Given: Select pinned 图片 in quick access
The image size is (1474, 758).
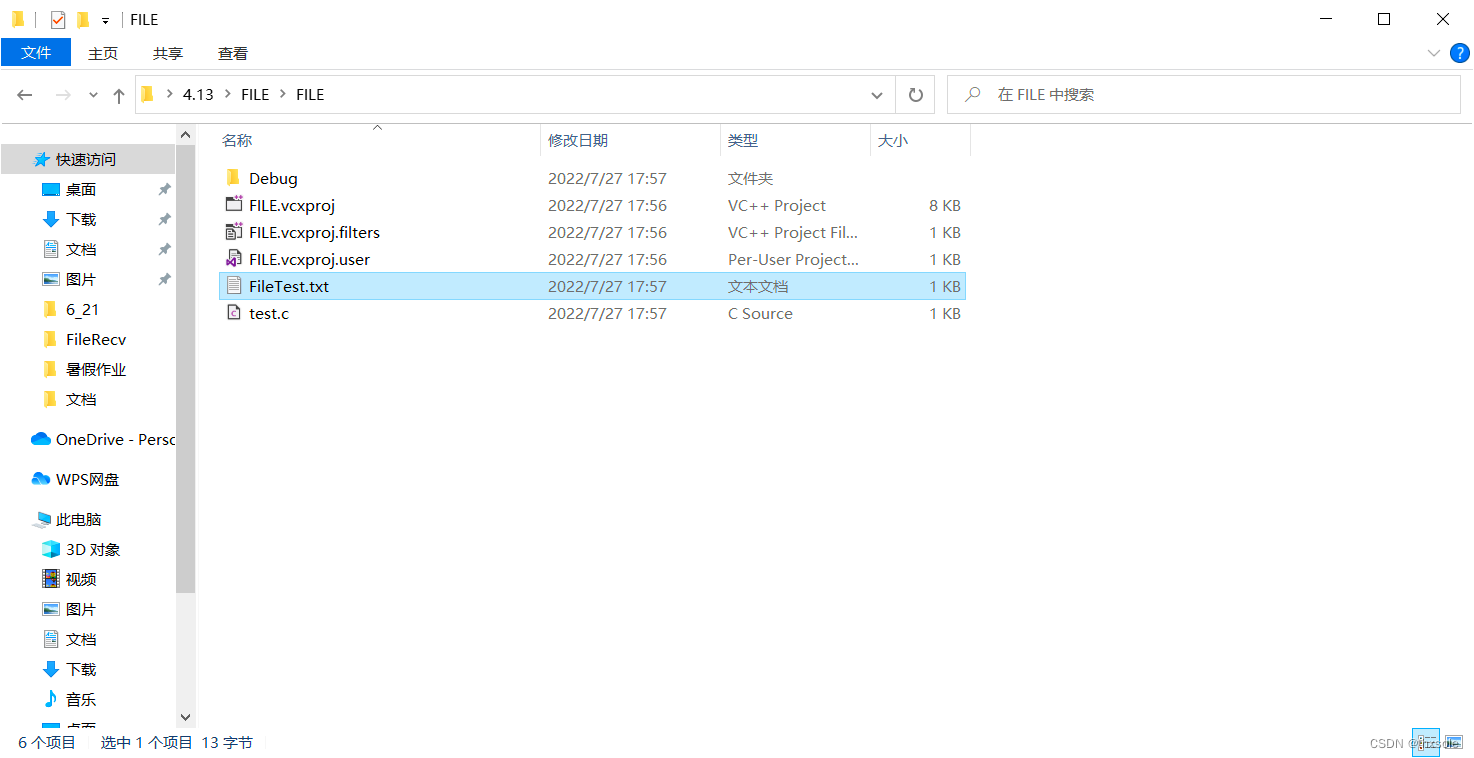Looking at the screenshot, I should click(81, 279).
